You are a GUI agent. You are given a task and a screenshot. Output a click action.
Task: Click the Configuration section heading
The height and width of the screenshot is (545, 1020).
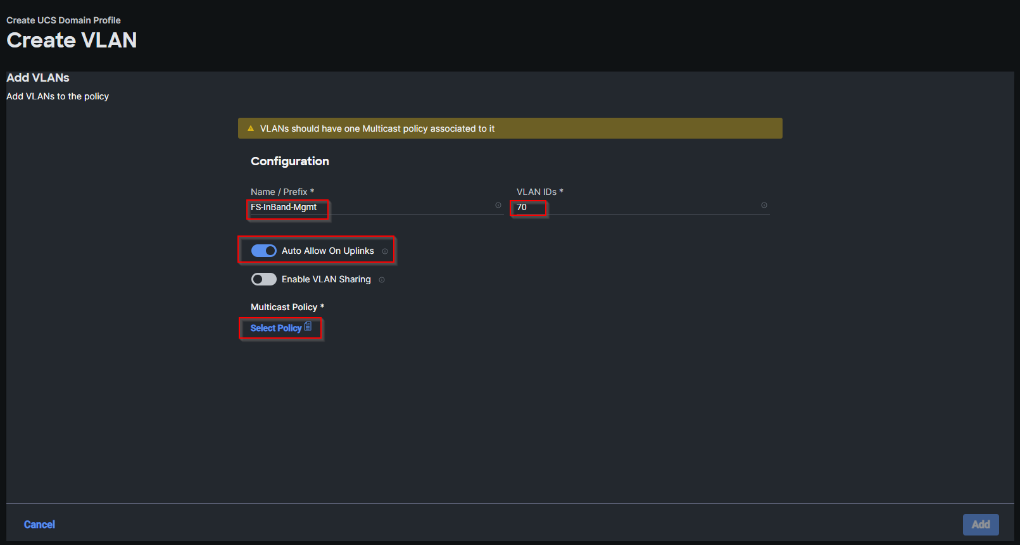pos(290,161)
